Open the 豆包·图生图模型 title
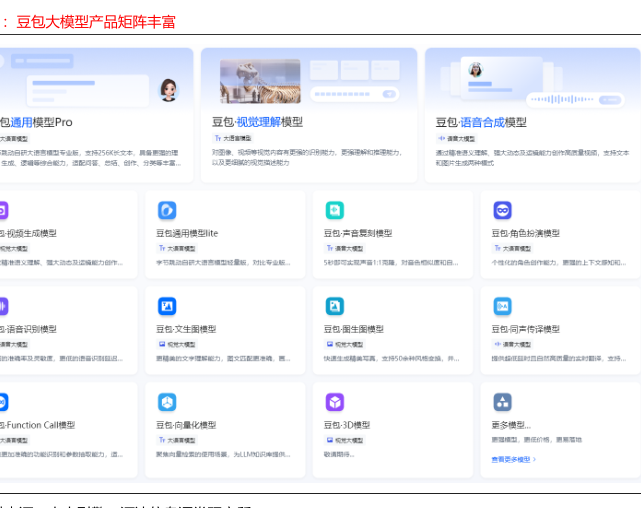This screenshot has width=641, height=508. pyautogui.click(x=354, y=329)
